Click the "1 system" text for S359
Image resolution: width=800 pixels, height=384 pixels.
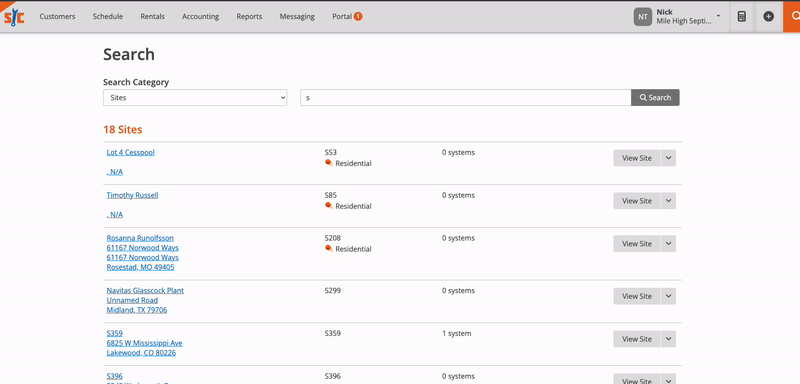pos(457,333)
